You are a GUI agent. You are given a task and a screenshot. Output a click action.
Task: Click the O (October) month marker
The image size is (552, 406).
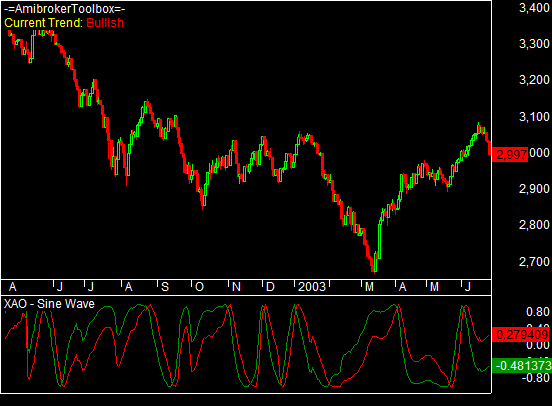coord(199,287)
